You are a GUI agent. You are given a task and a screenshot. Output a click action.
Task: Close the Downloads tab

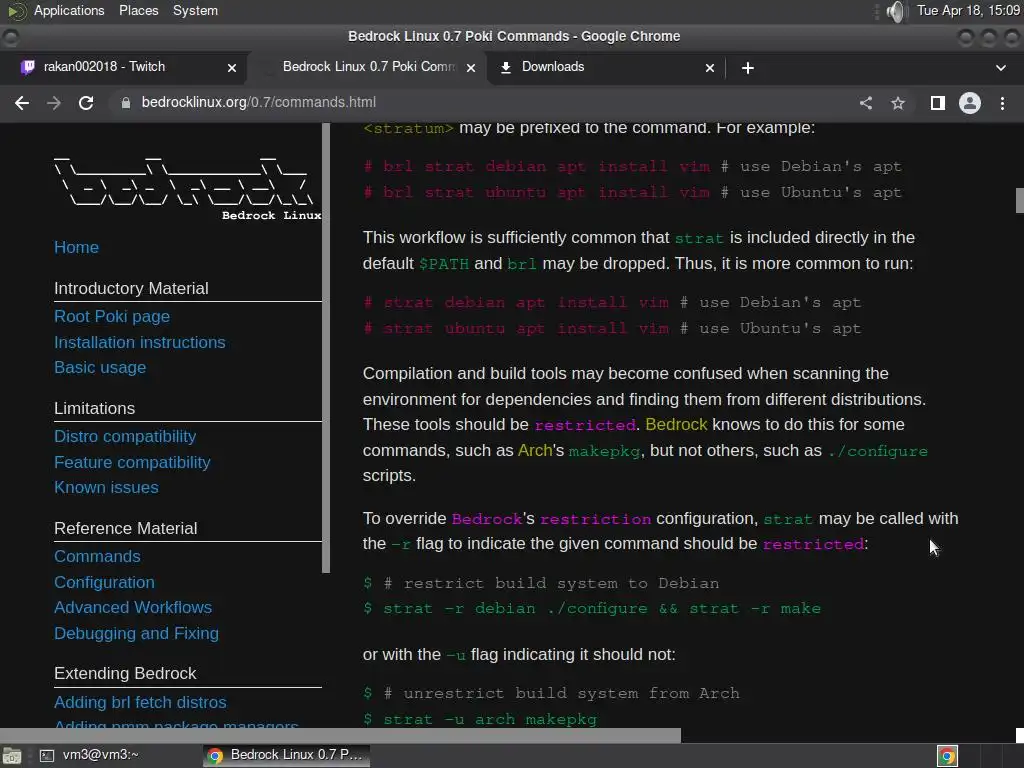[710, 68]
